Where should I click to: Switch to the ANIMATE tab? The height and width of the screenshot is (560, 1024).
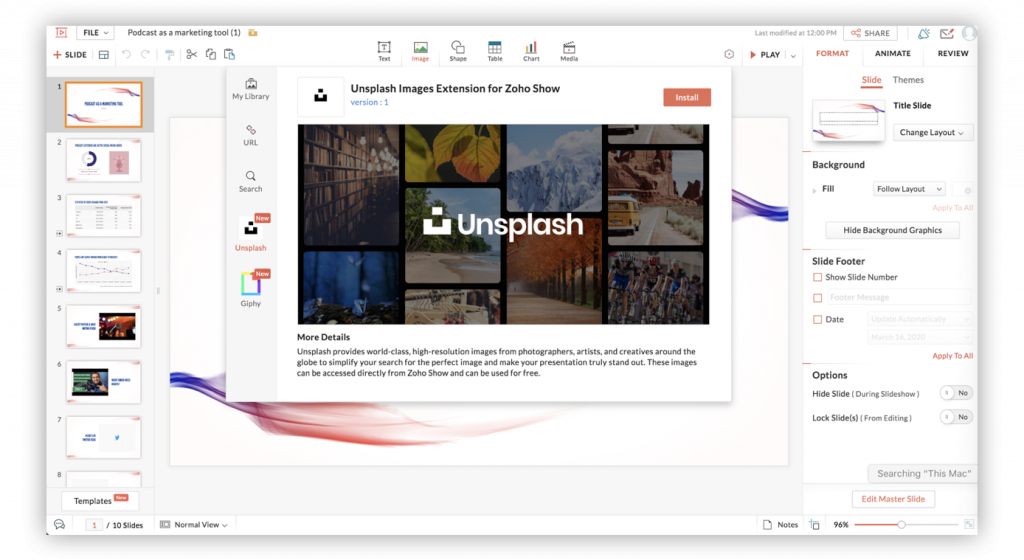[x=892, y=54]
